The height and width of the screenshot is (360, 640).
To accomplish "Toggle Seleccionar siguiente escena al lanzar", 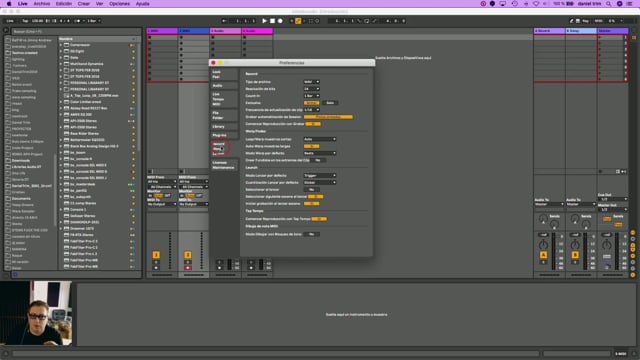I will coord(316,197).
